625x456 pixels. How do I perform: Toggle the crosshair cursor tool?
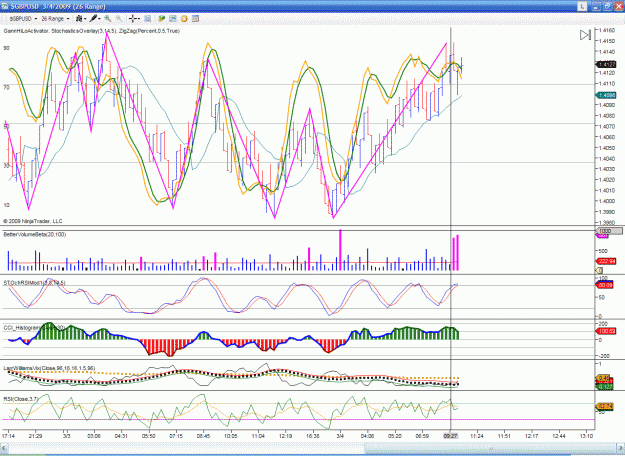point(134,19)
